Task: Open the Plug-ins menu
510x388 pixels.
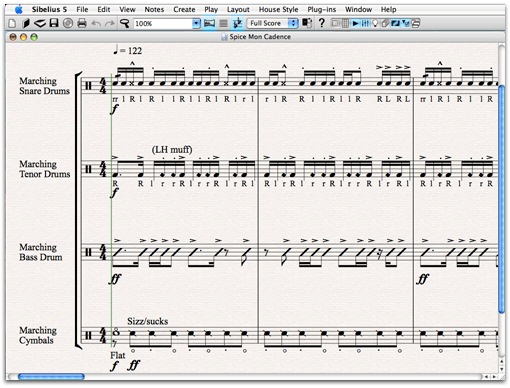Action: 322,9
